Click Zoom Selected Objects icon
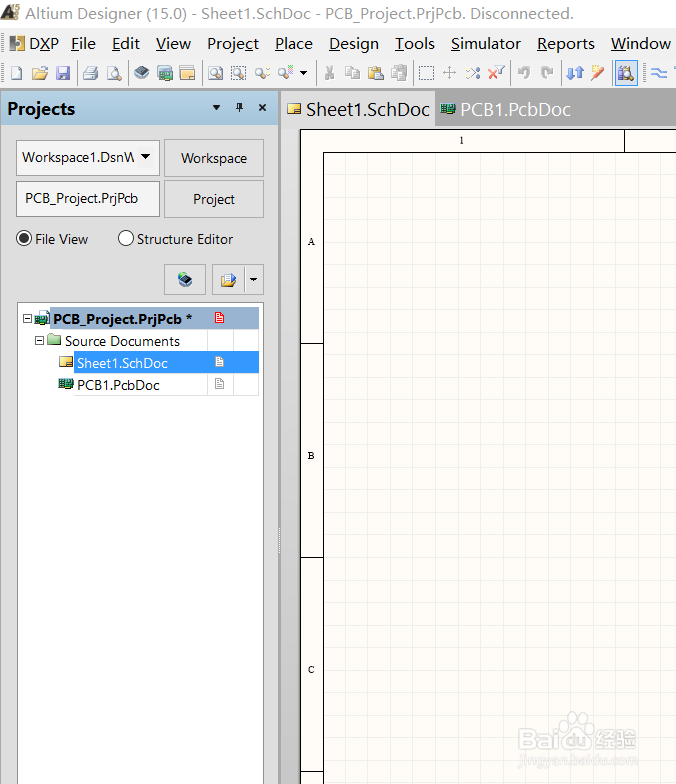This screenshot has width=676, height=784. coord(262,74)
